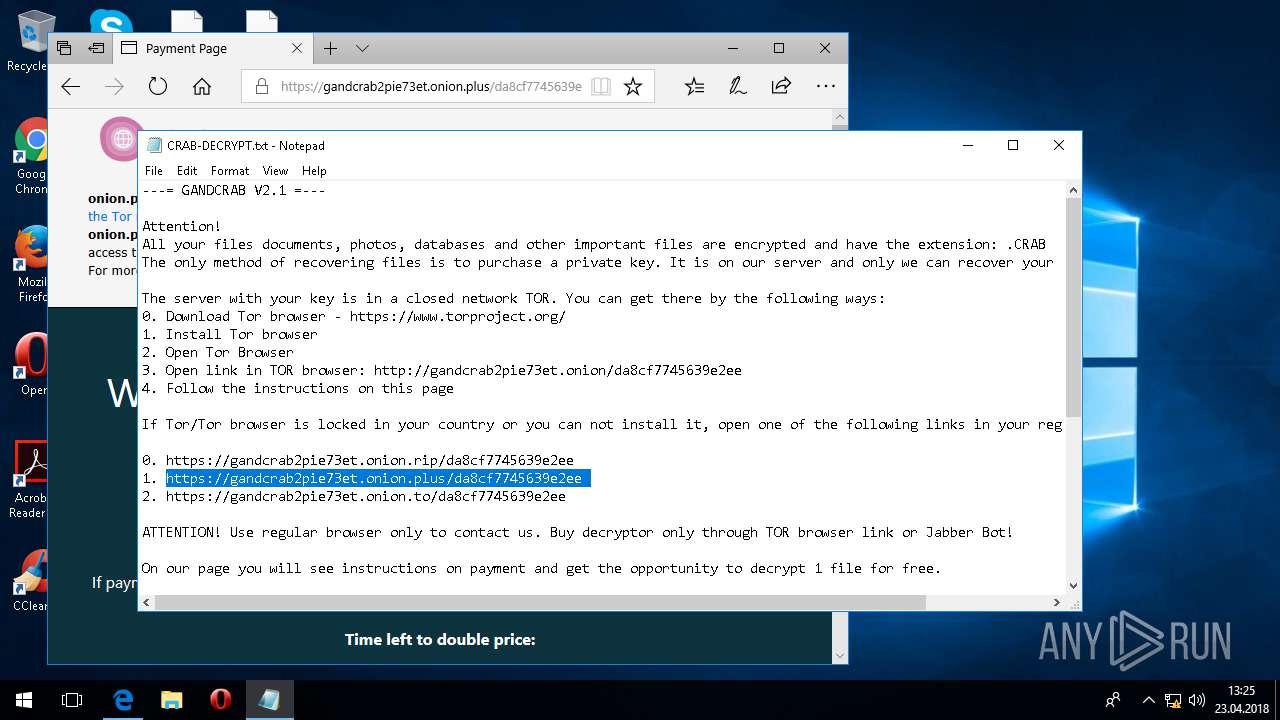The width and height of the screenshot is (1280, 720).
Task: Open Mozilla Firefox desktop shortcut
Action: click(32, 264)
